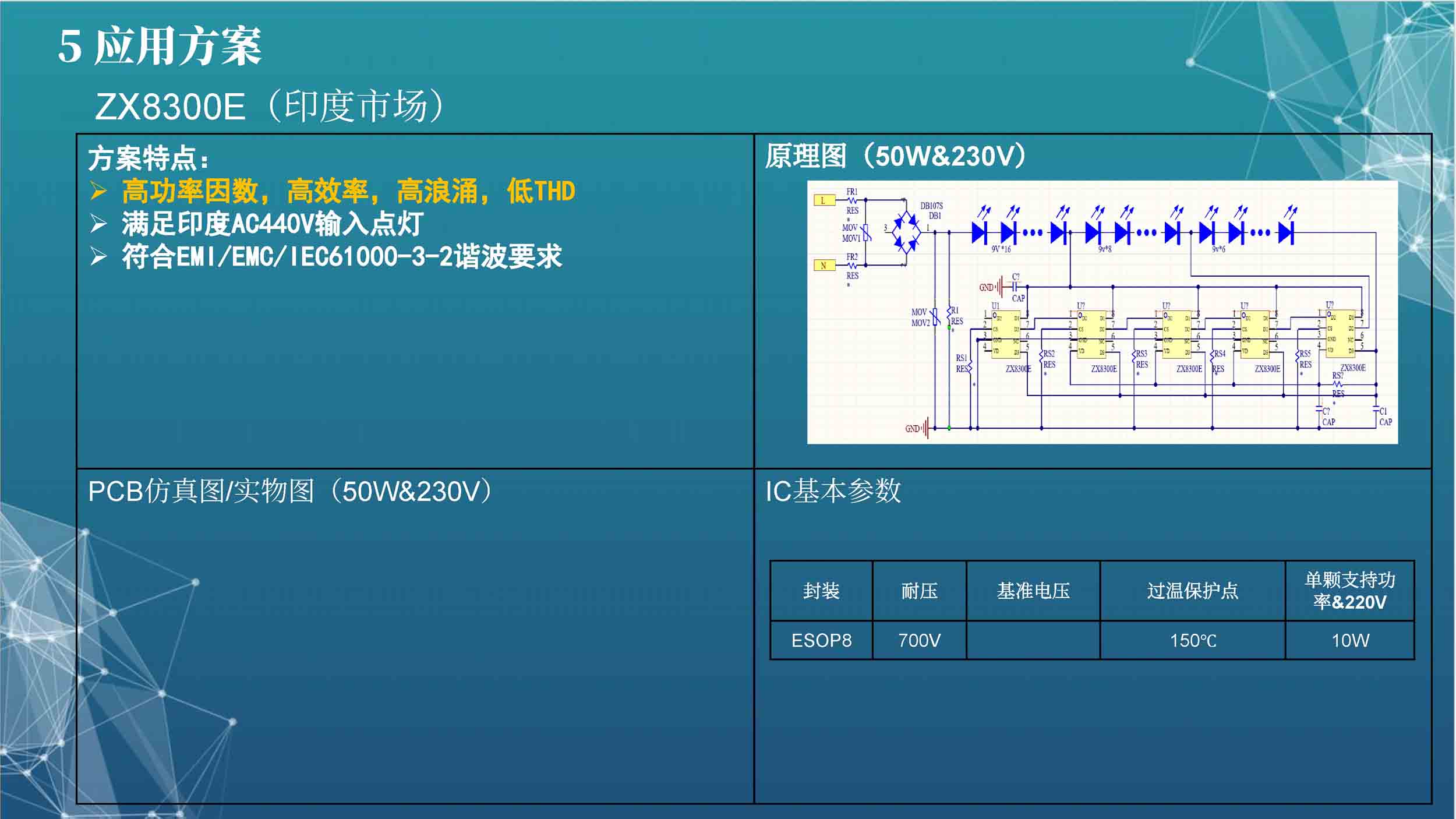Click the arrow bullet before 满足印度AC440V
The height and width of the screenshot is (819, 1456).
pos(98,224)
